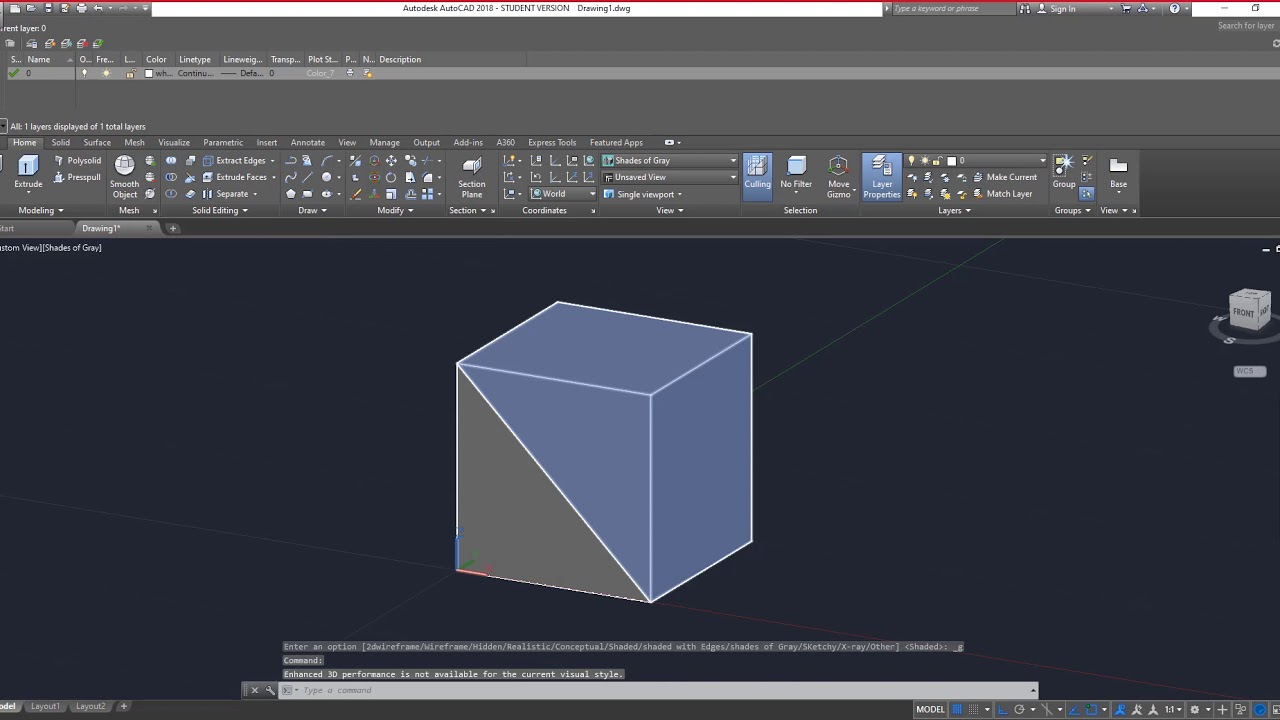Open the Unsaved View dropdown
This screenshot has width=1280, height=720.
(670, 177)
